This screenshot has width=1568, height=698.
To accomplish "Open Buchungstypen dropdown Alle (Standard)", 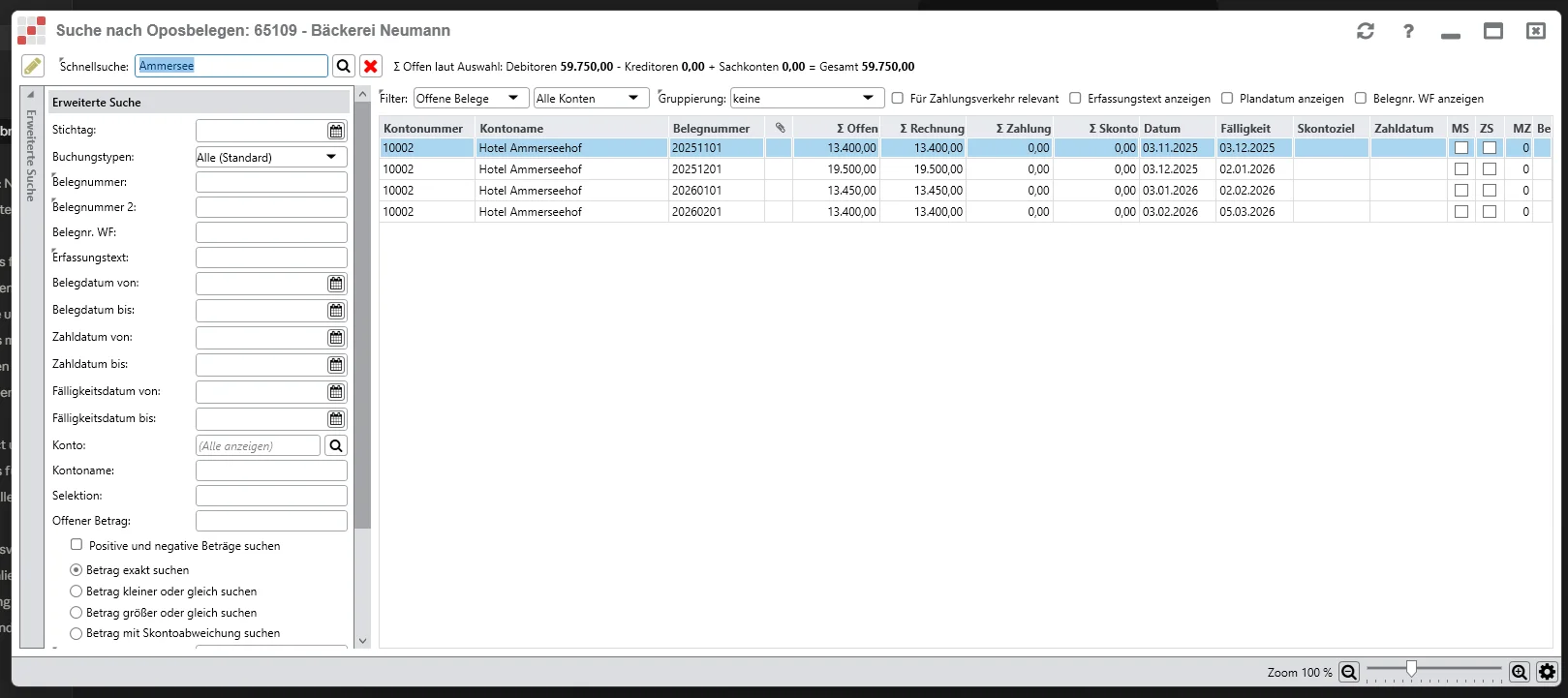I will click(x=271, y=157).
